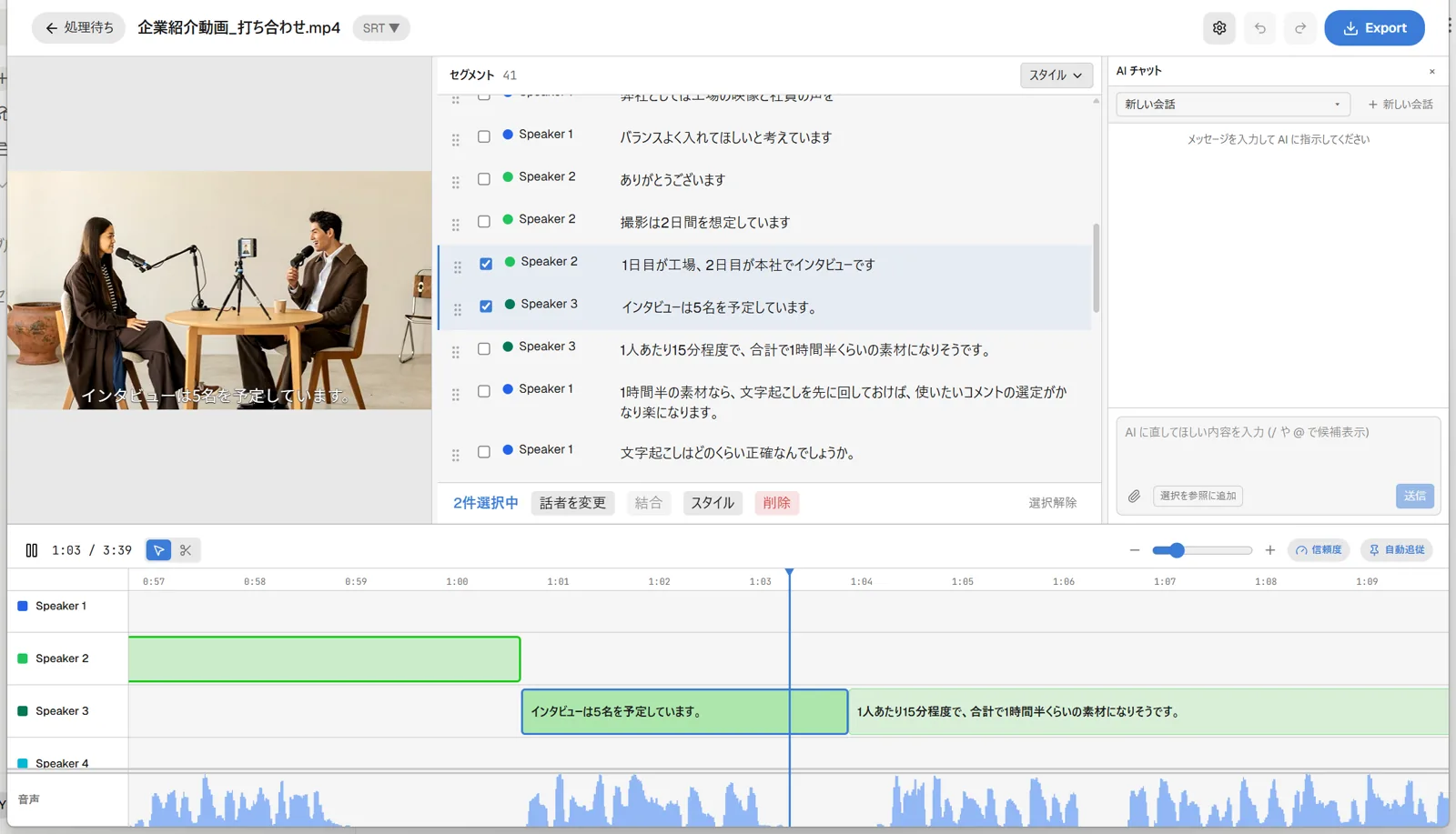Uncheck the 1日目が工場 segment checkbox
The width and height of the screenshot is (1456, 834).
(x=486, y=264)
